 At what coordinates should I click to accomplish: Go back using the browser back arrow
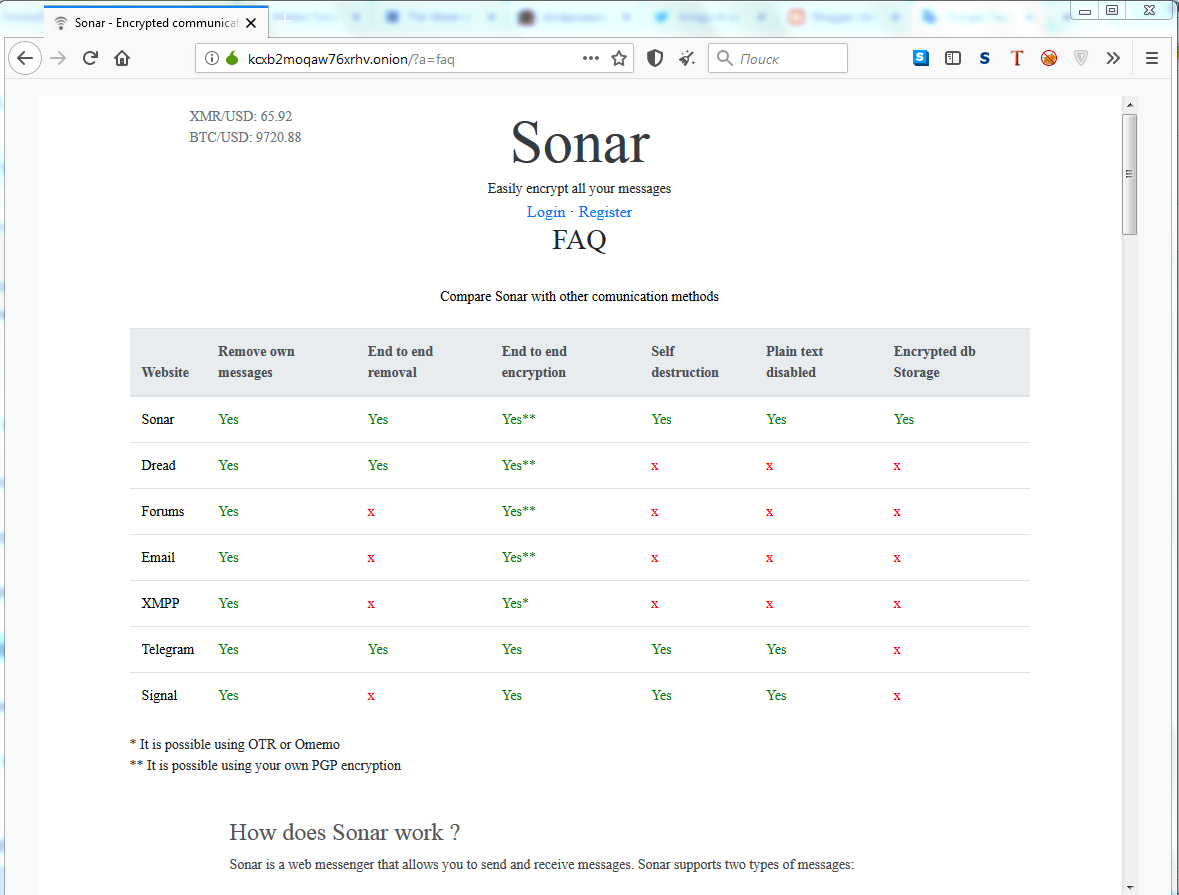25,58
